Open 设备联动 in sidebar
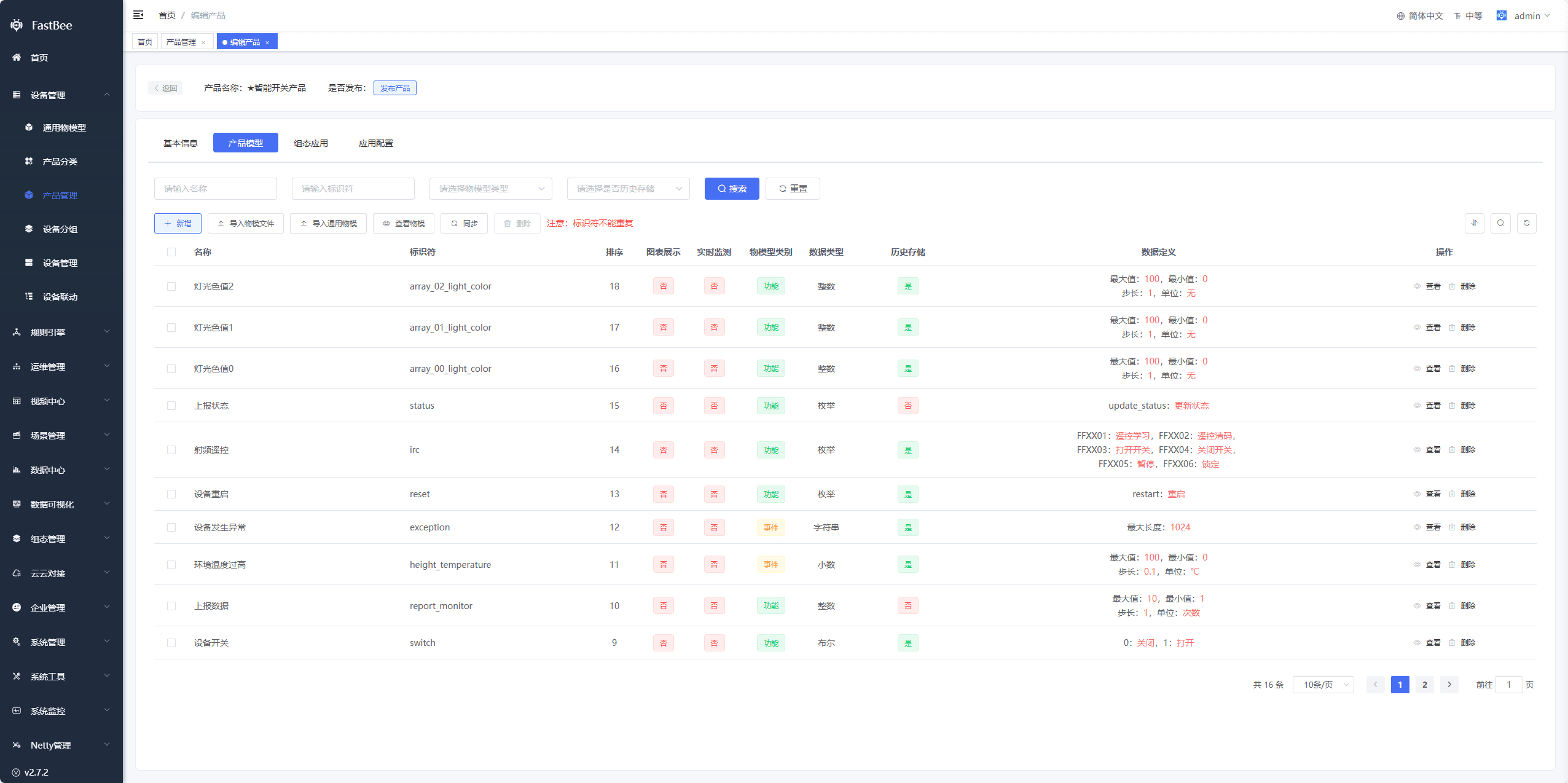The width and height of the screenshot is (1568, 783). [61, 296]
